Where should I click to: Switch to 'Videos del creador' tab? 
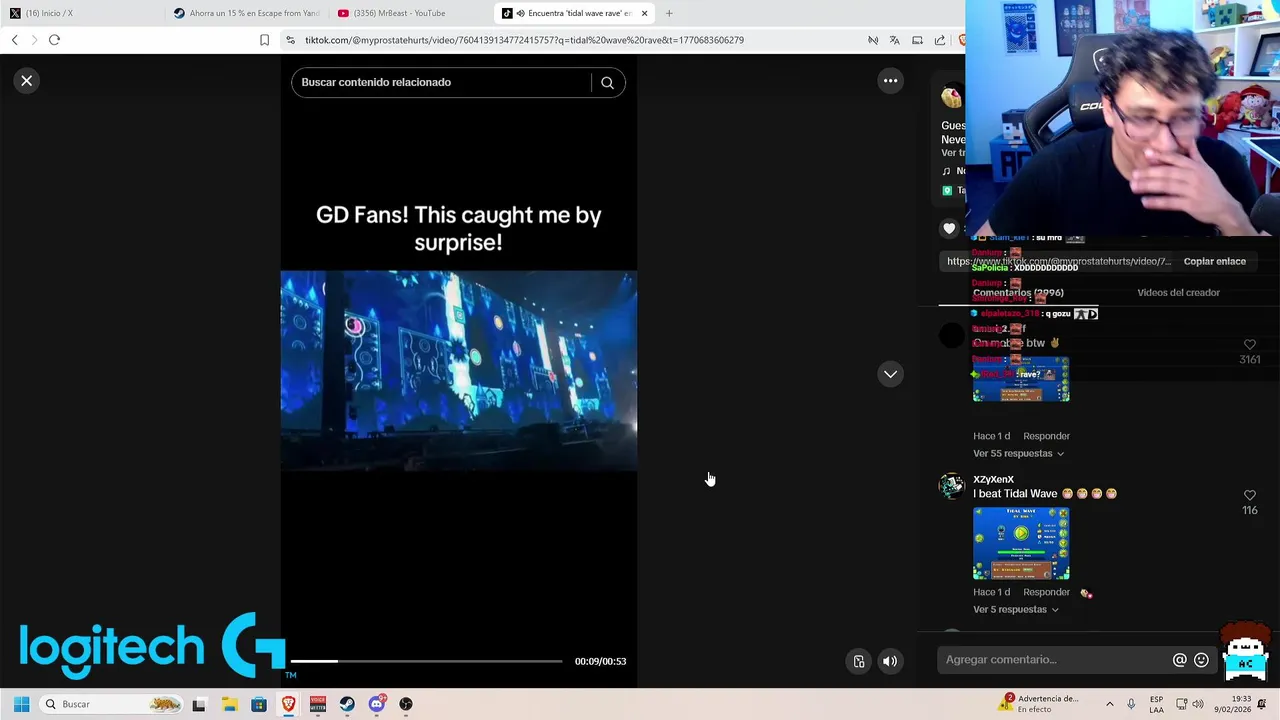[1178, 293]
